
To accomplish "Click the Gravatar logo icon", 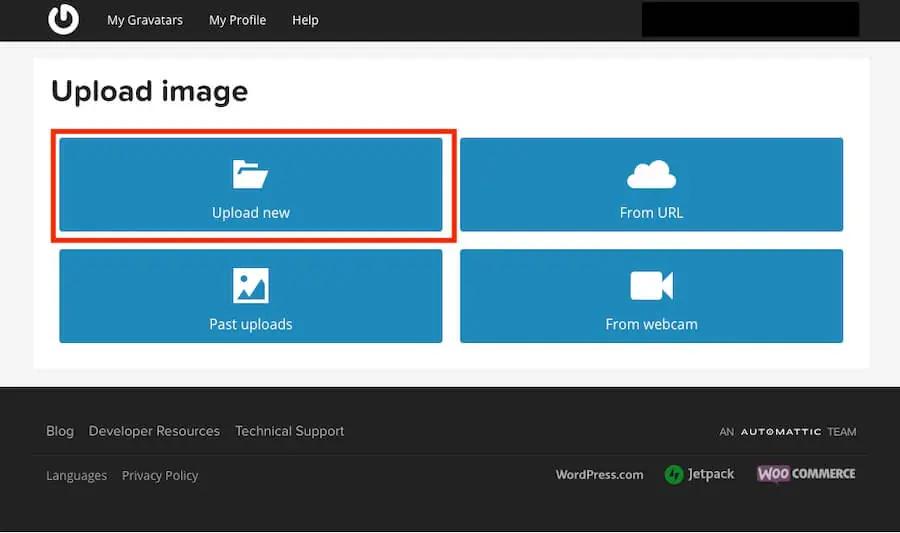I will click(x=63, y=19).
